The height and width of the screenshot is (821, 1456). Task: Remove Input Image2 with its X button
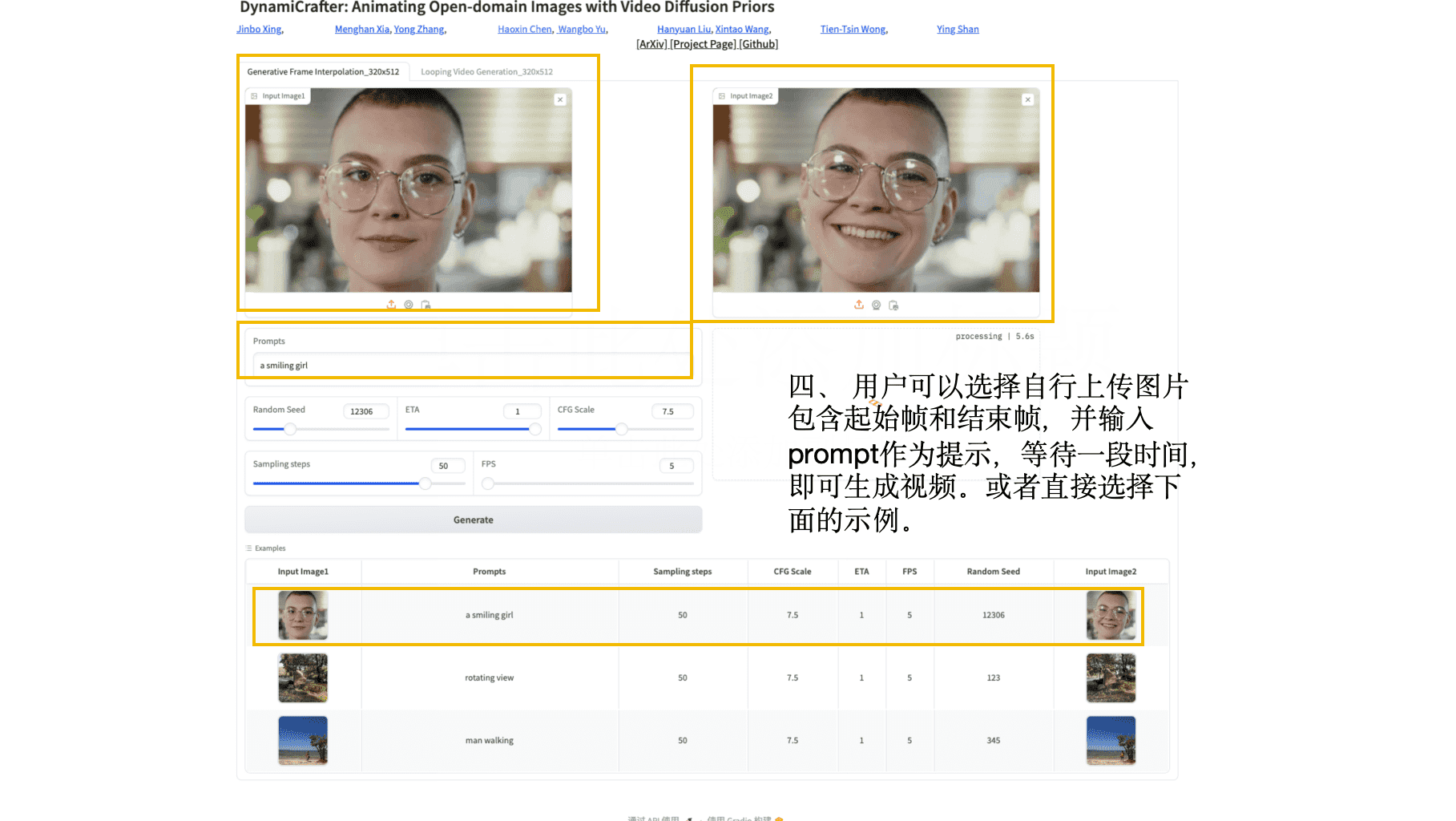point(1028,99)
